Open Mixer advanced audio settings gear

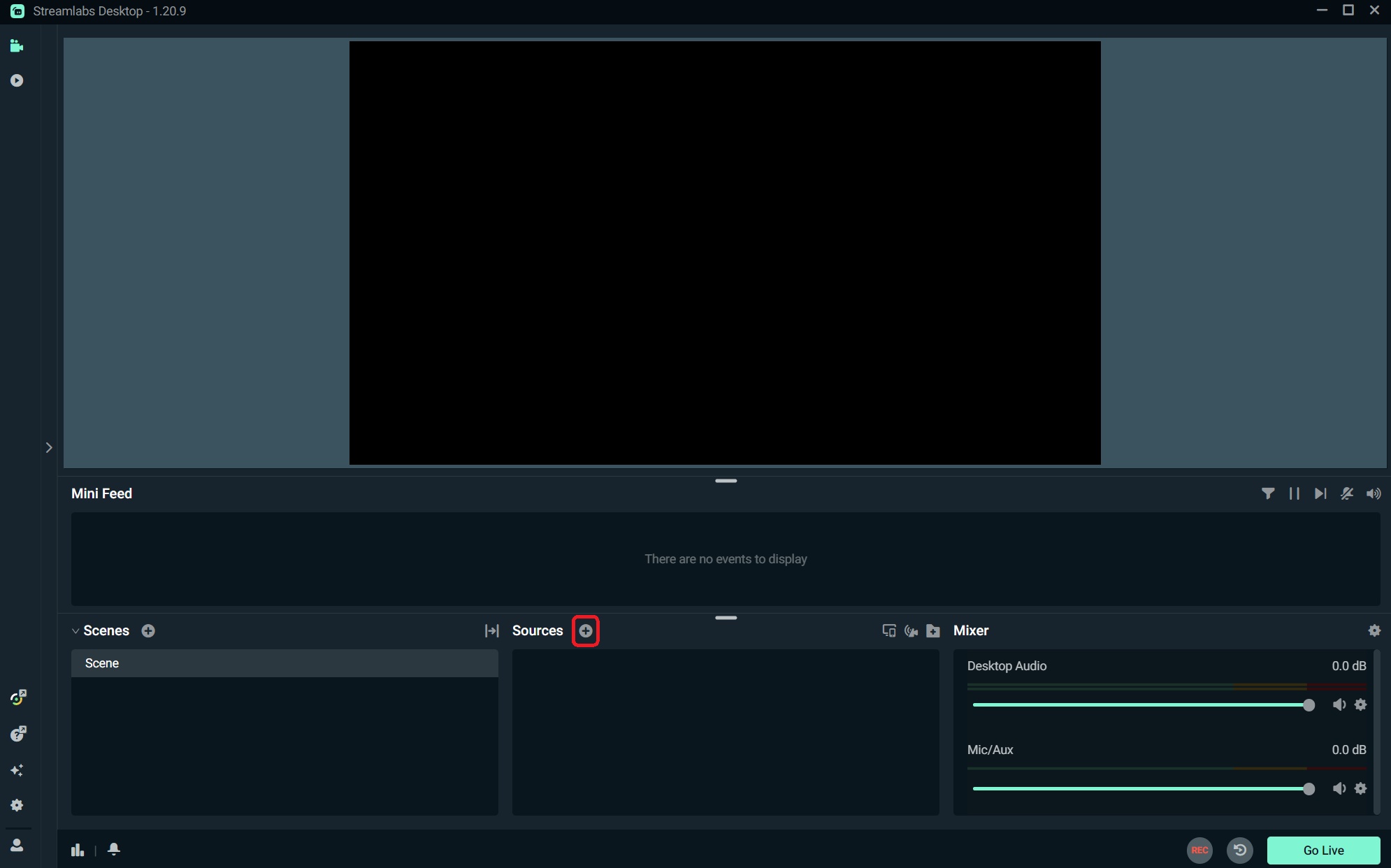[x=1374, y=630]
